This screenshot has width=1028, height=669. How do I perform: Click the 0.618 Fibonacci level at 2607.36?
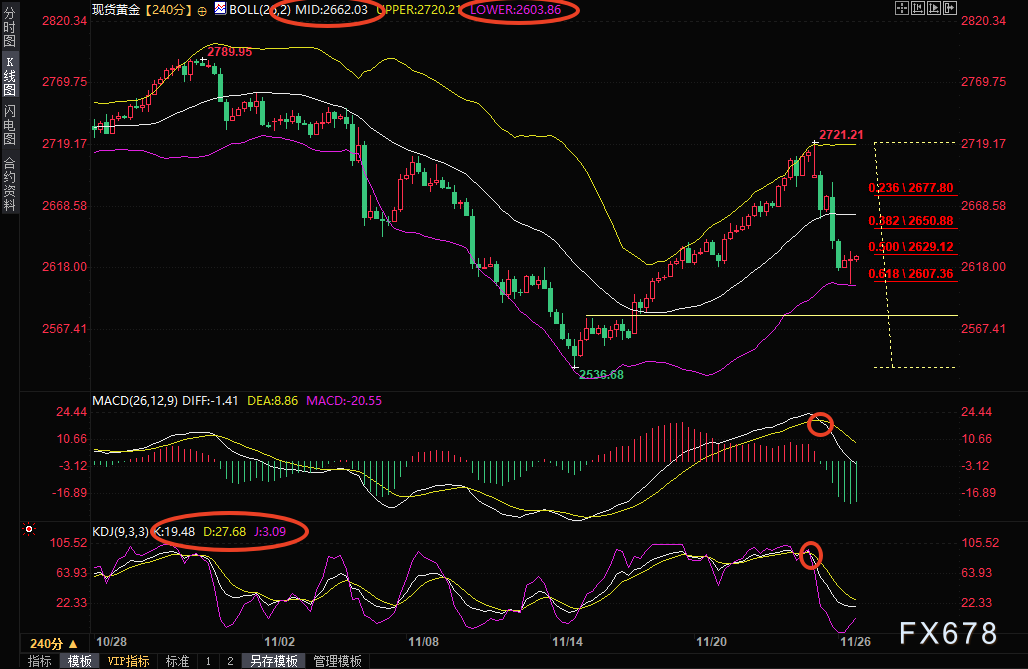point(910,273)
